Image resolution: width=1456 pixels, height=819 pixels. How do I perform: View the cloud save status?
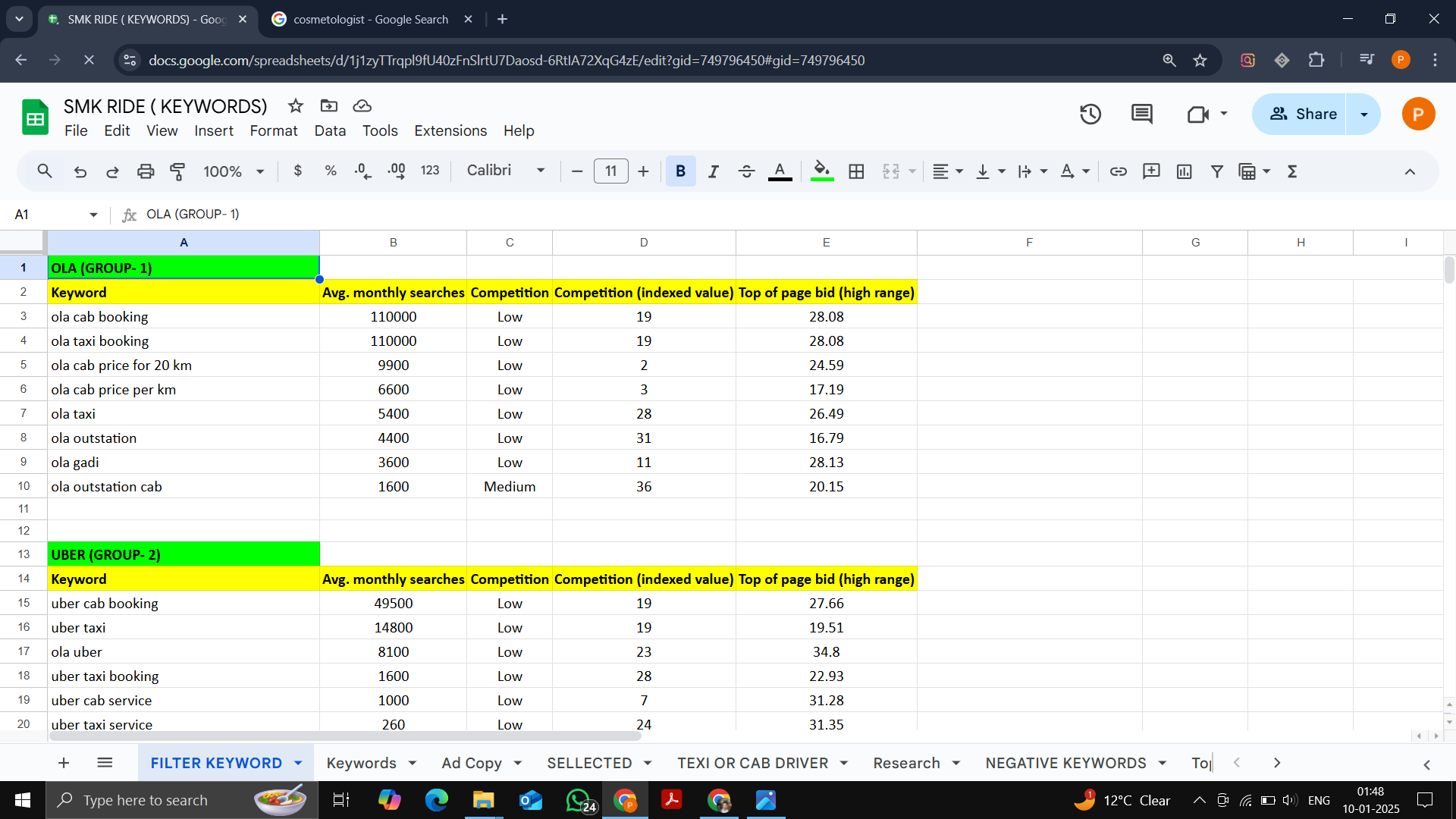(362, 105)
